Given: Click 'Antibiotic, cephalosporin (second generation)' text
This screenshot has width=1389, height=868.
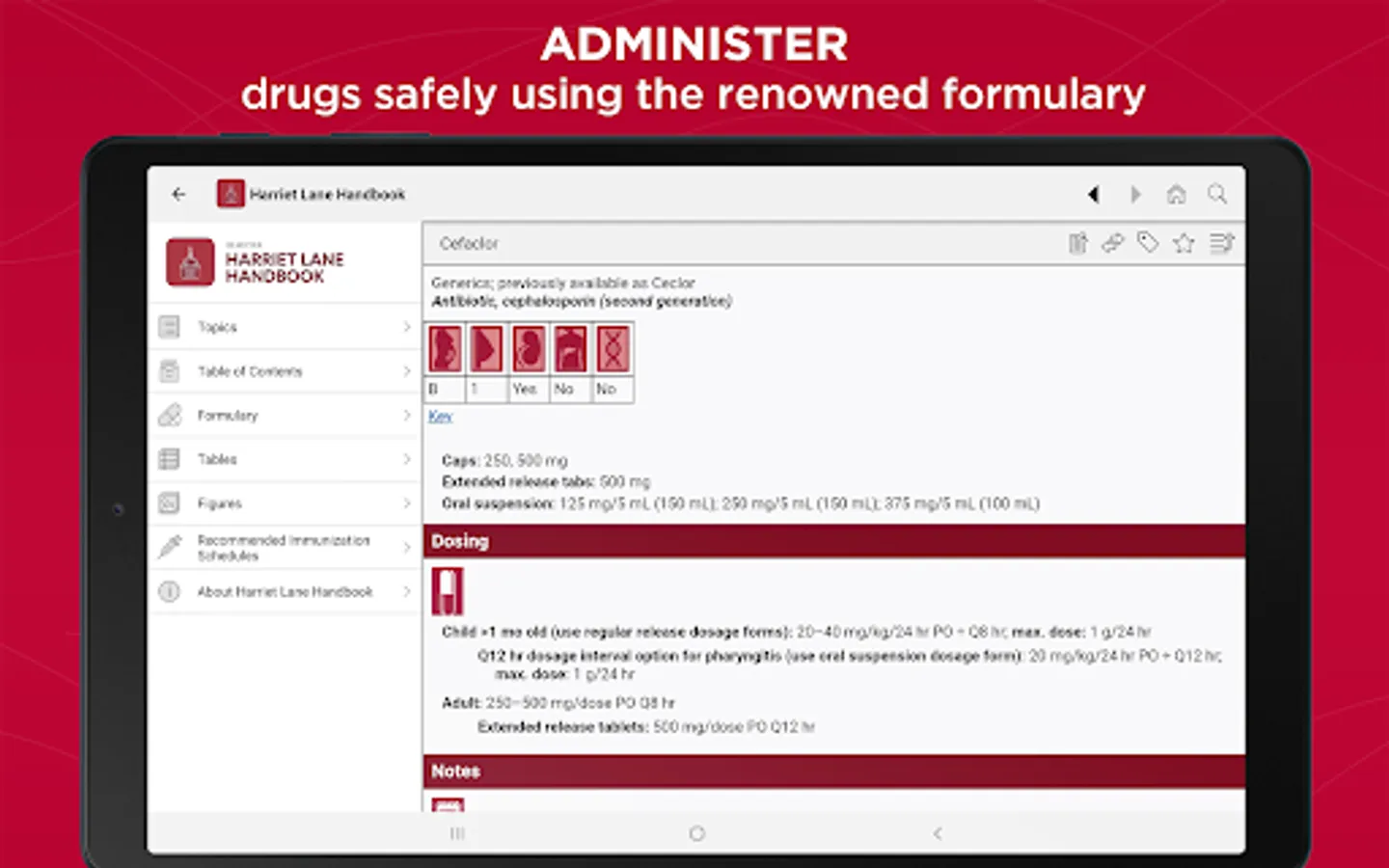Looking at the screenshot, I should [x=582, y=302].
